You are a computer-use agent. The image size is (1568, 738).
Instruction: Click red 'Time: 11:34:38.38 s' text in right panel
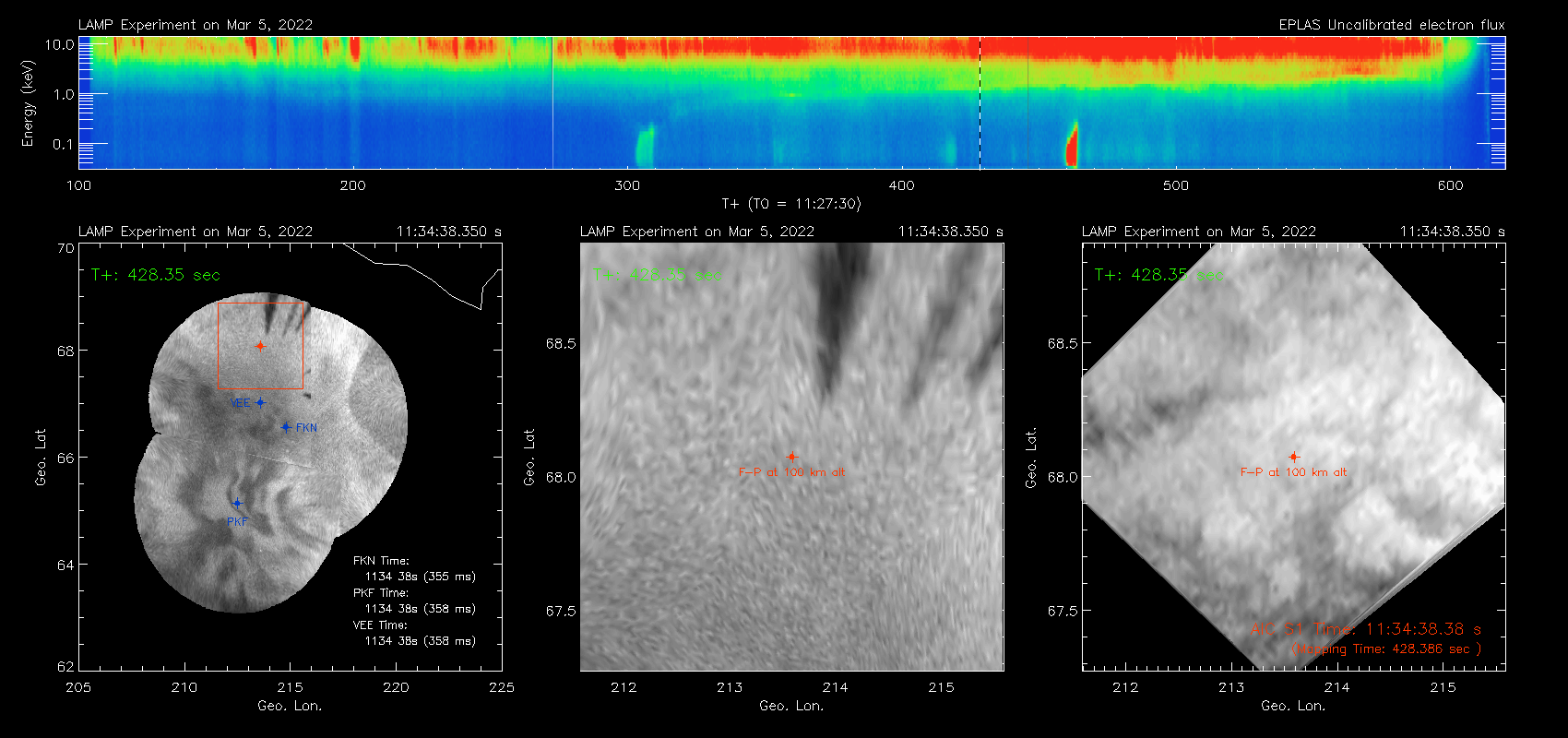[1398, 629]
